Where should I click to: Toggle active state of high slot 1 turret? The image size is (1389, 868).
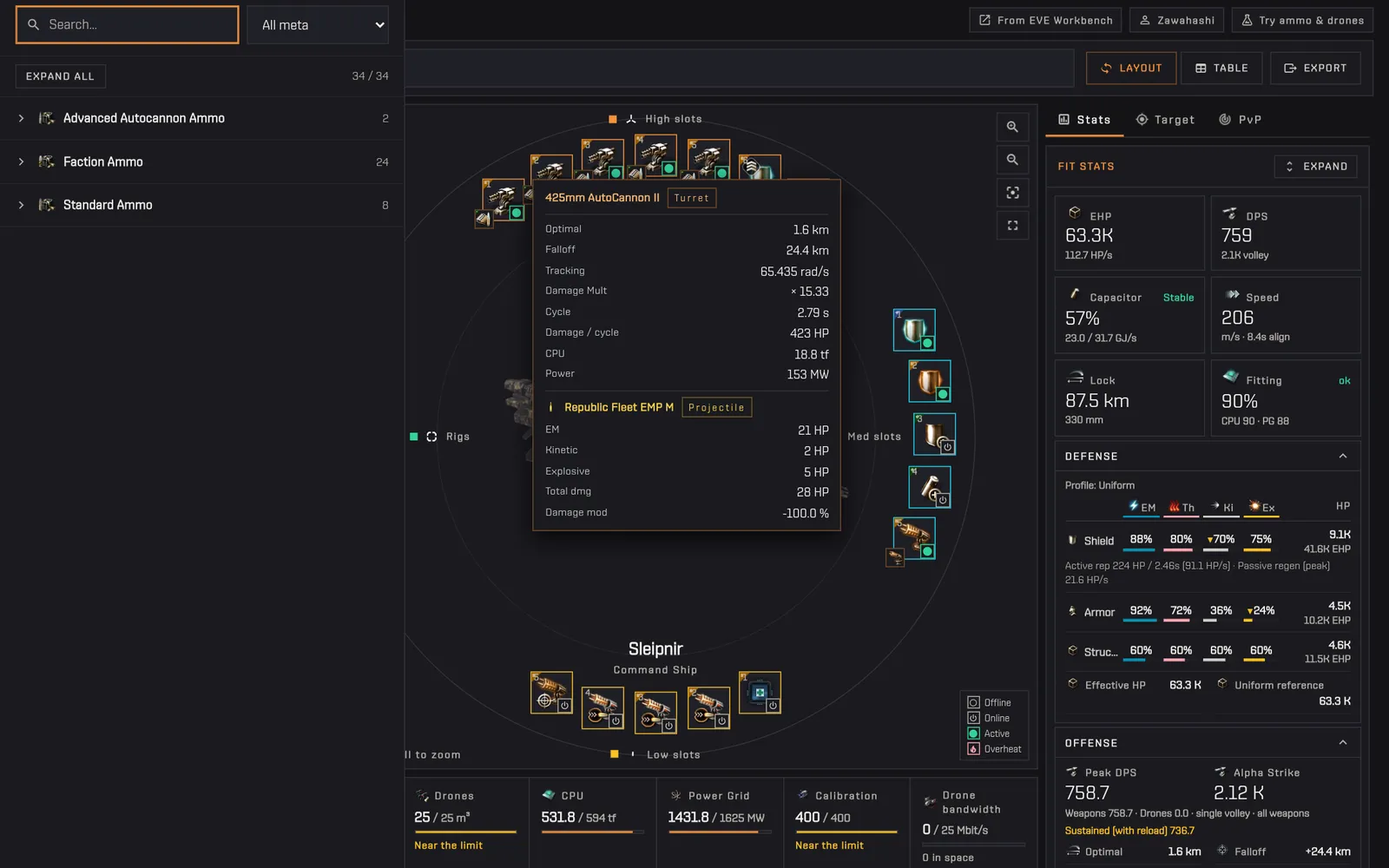point(517,213)
